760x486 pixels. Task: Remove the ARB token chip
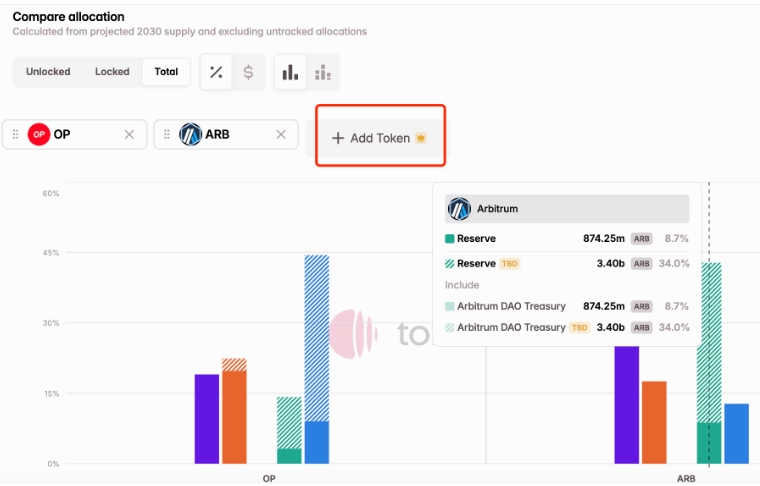(x=281, y=134)
